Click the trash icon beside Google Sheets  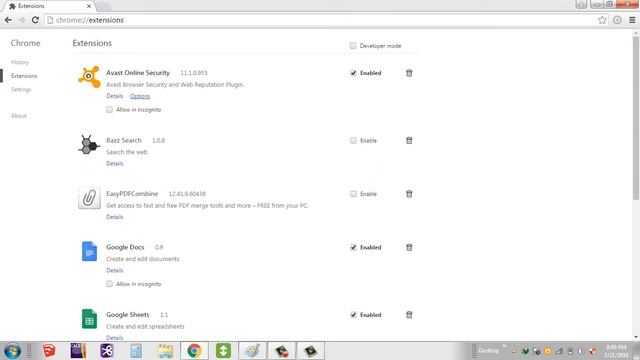pyautogui.click(x=409, y=315)
